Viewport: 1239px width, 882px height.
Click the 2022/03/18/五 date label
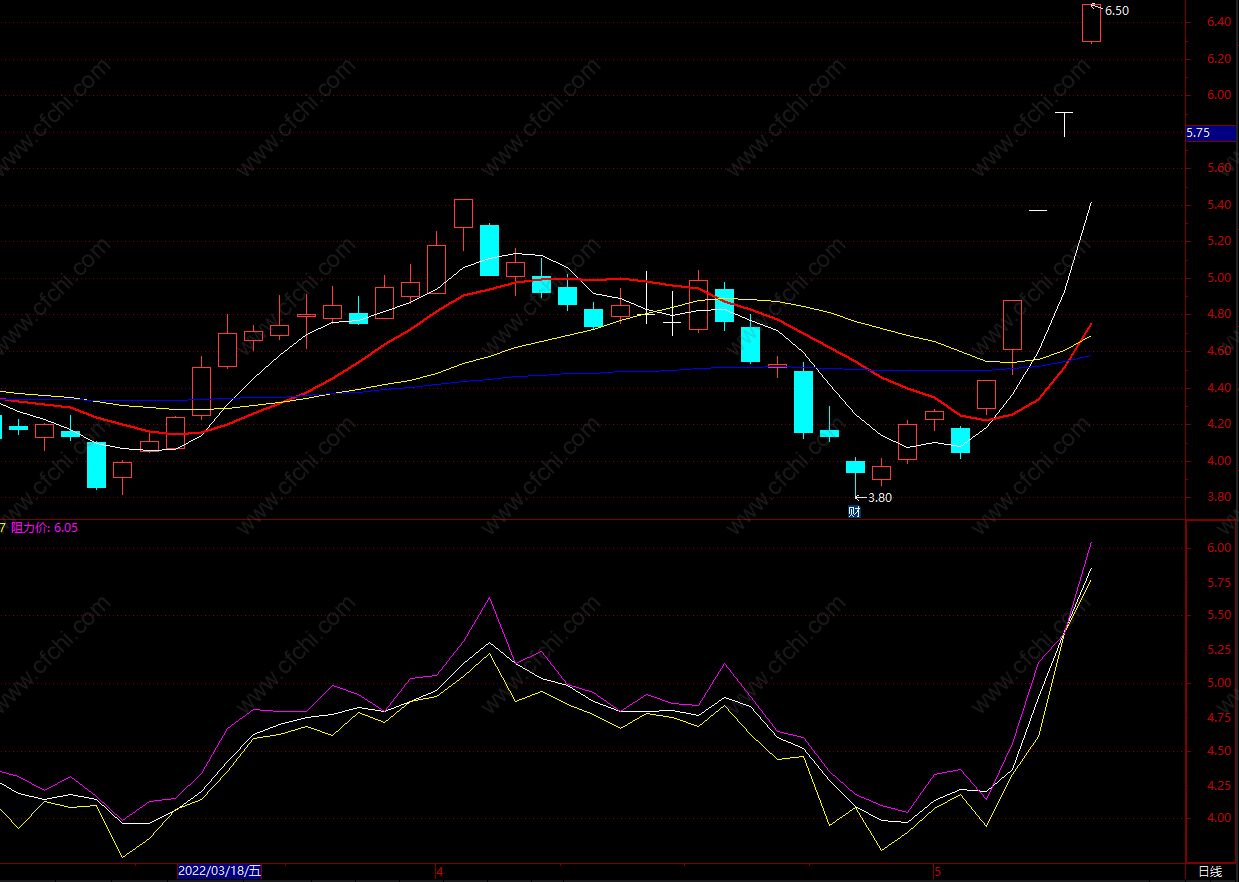(x=219, y=871)
